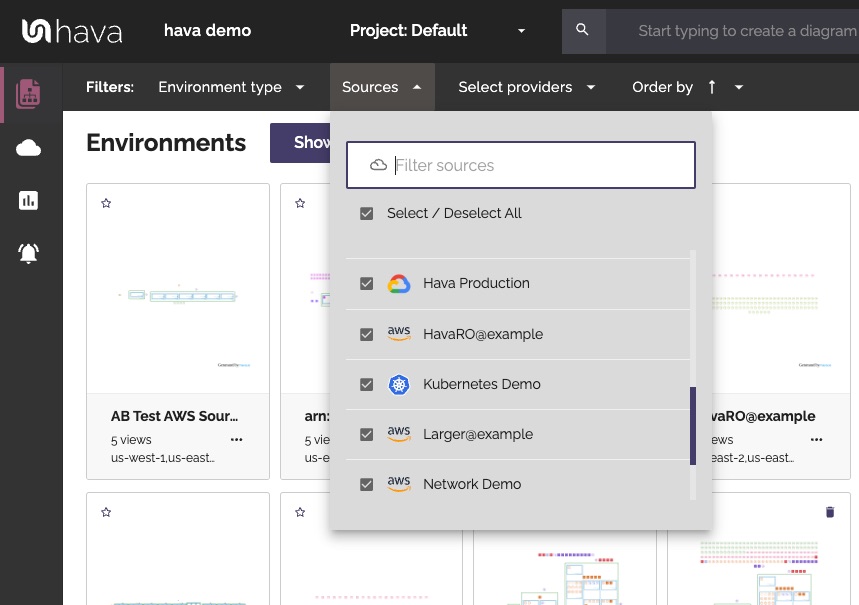Open the diagrams icon in left sidebar
The image size is (859, 605).
[x=28, y=93]
